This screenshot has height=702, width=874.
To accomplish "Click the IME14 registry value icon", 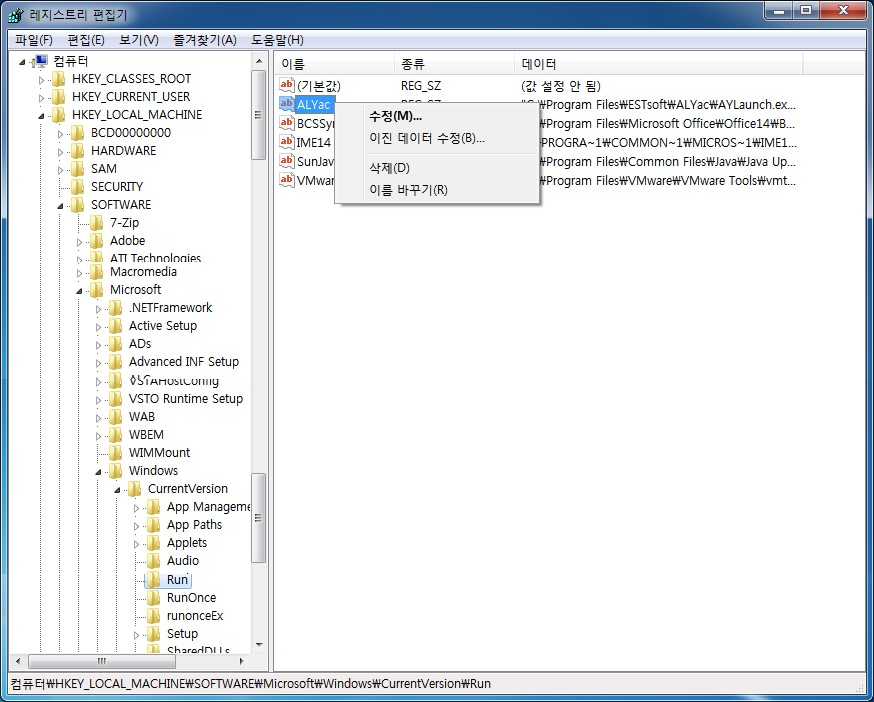I will tap(287, 142).
